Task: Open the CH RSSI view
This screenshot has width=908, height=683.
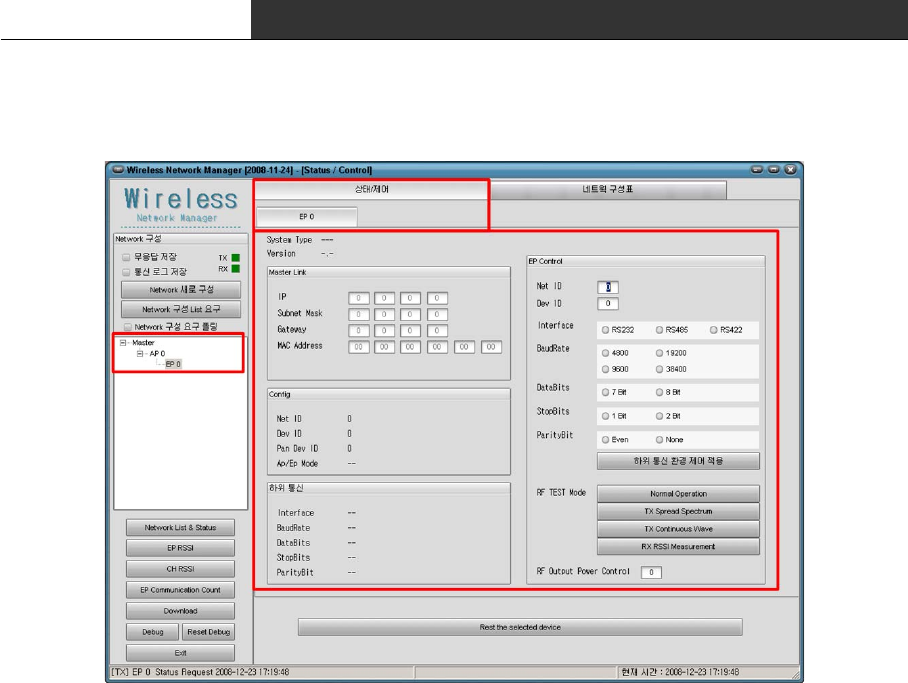Action: [181, 569]
